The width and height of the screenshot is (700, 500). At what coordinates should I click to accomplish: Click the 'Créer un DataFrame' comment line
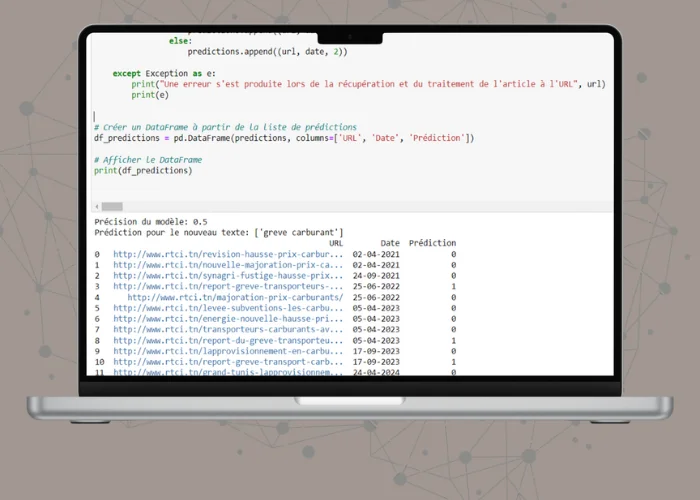click(225, 127)
